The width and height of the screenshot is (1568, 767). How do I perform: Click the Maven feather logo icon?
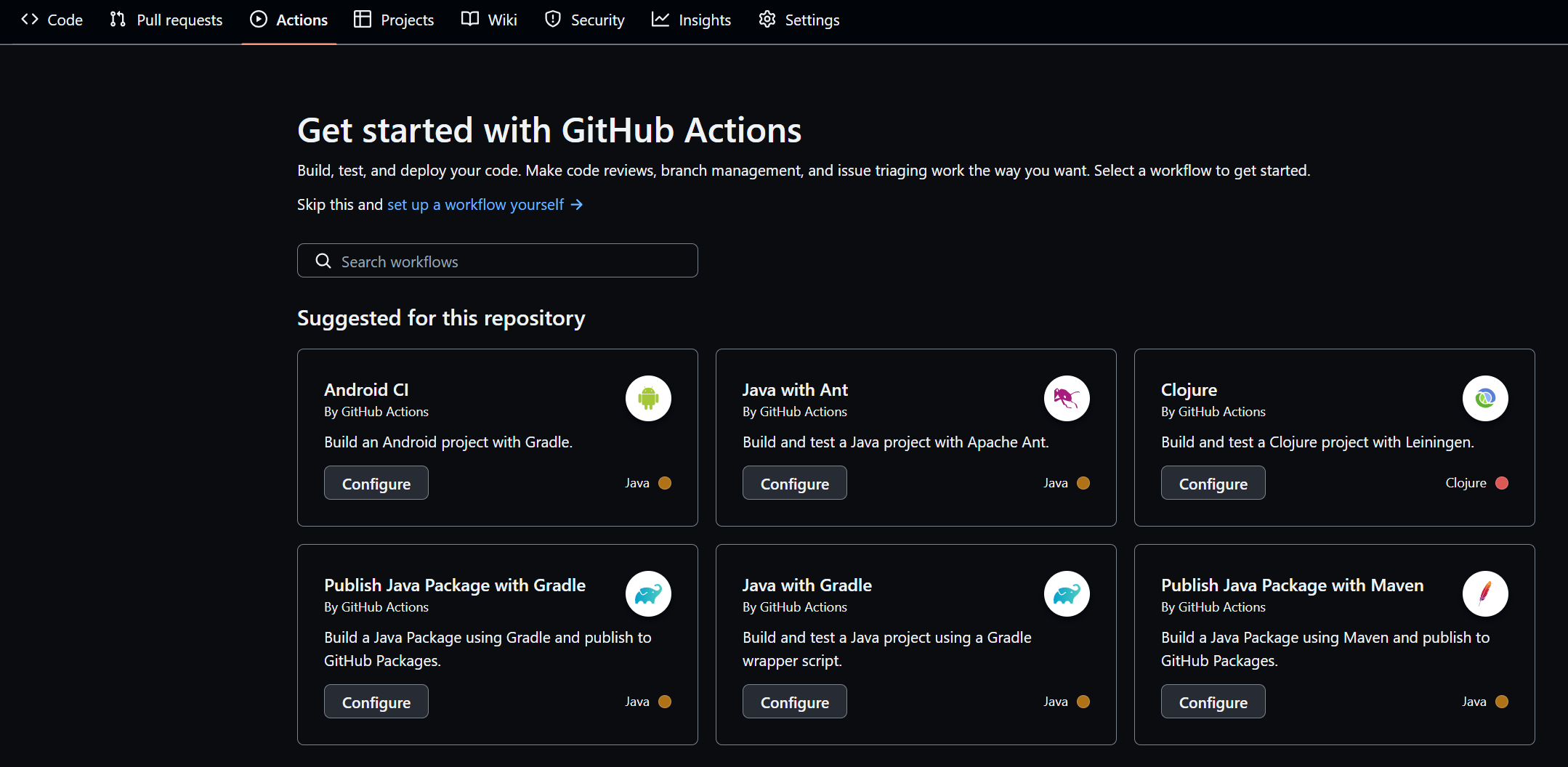click(1485, 594)
